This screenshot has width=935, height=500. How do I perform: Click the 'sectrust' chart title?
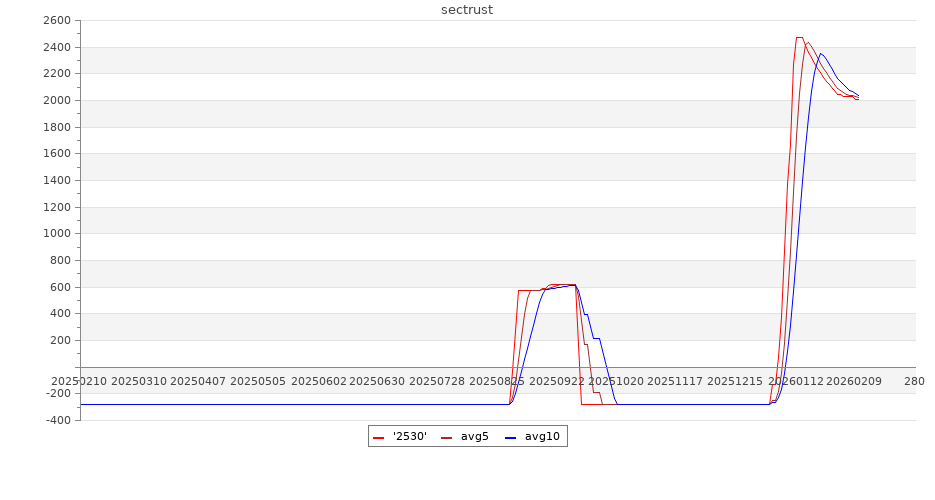click(467, 10)
